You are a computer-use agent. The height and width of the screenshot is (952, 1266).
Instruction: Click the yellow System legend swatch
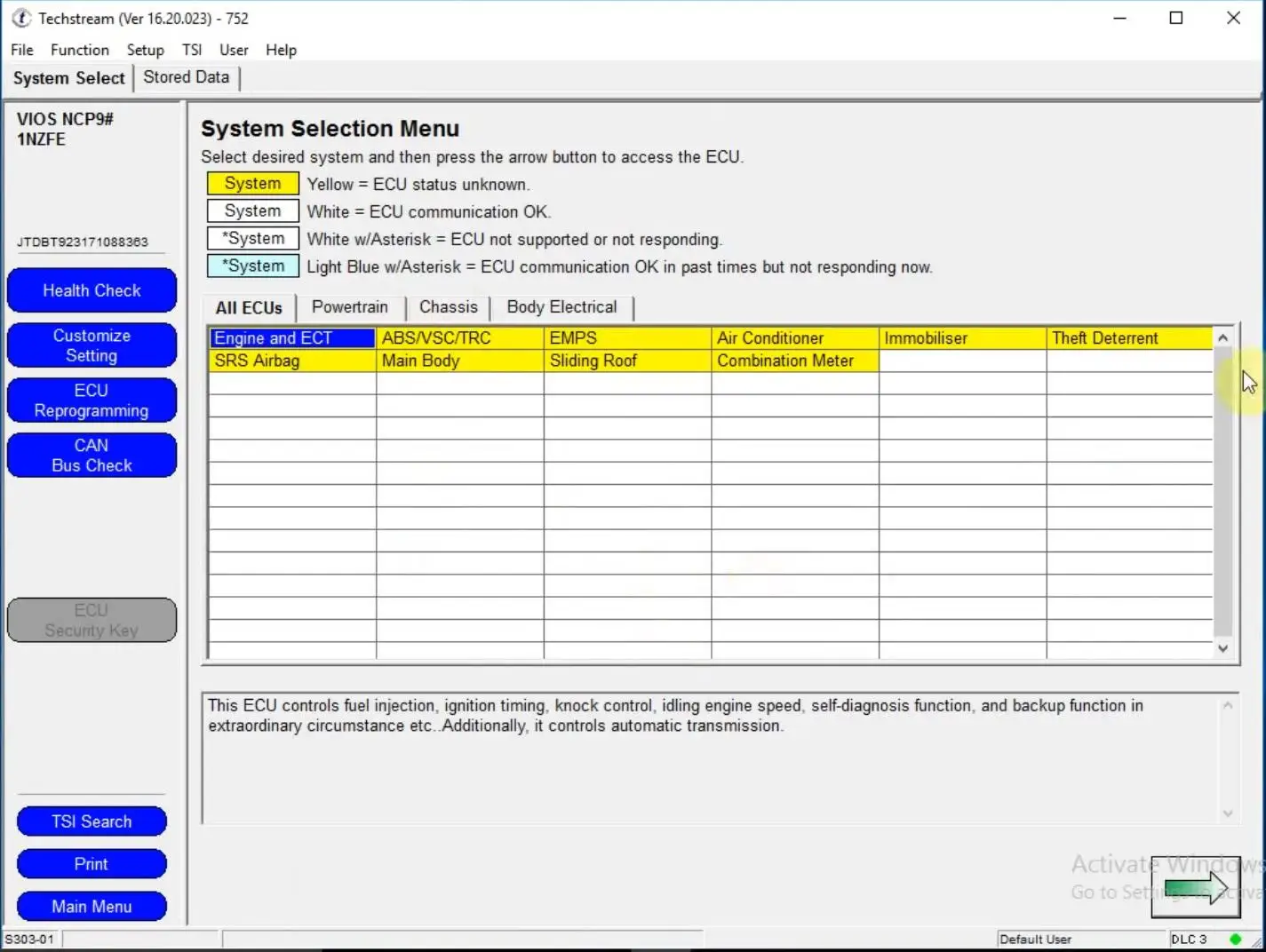click(x=252, y=184)
